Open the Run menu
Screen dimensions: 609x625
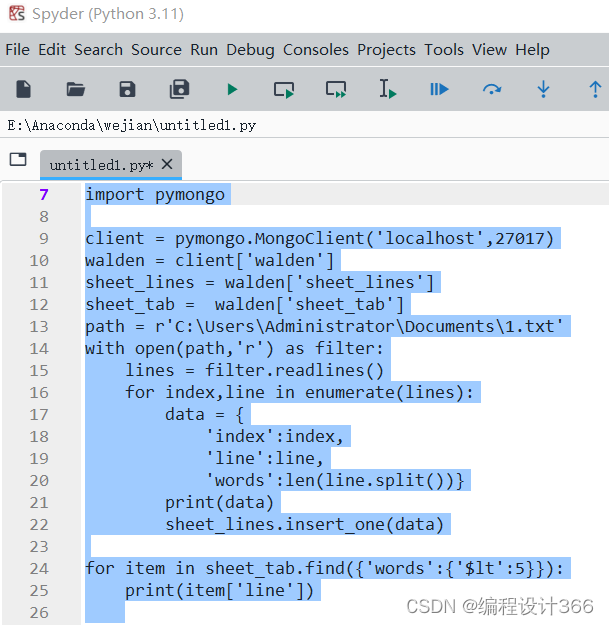click(204, 50)
